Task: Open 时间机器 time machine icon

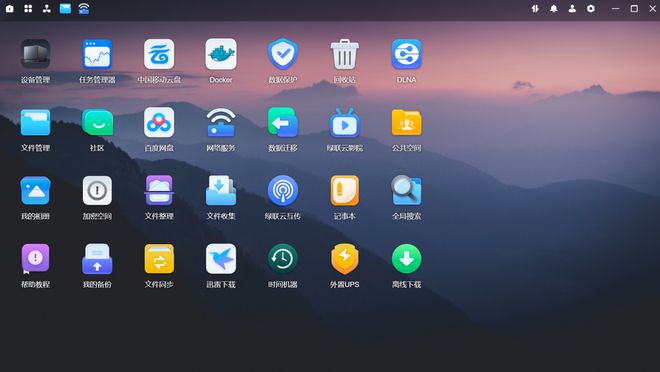Action: [x=283, y=259]
